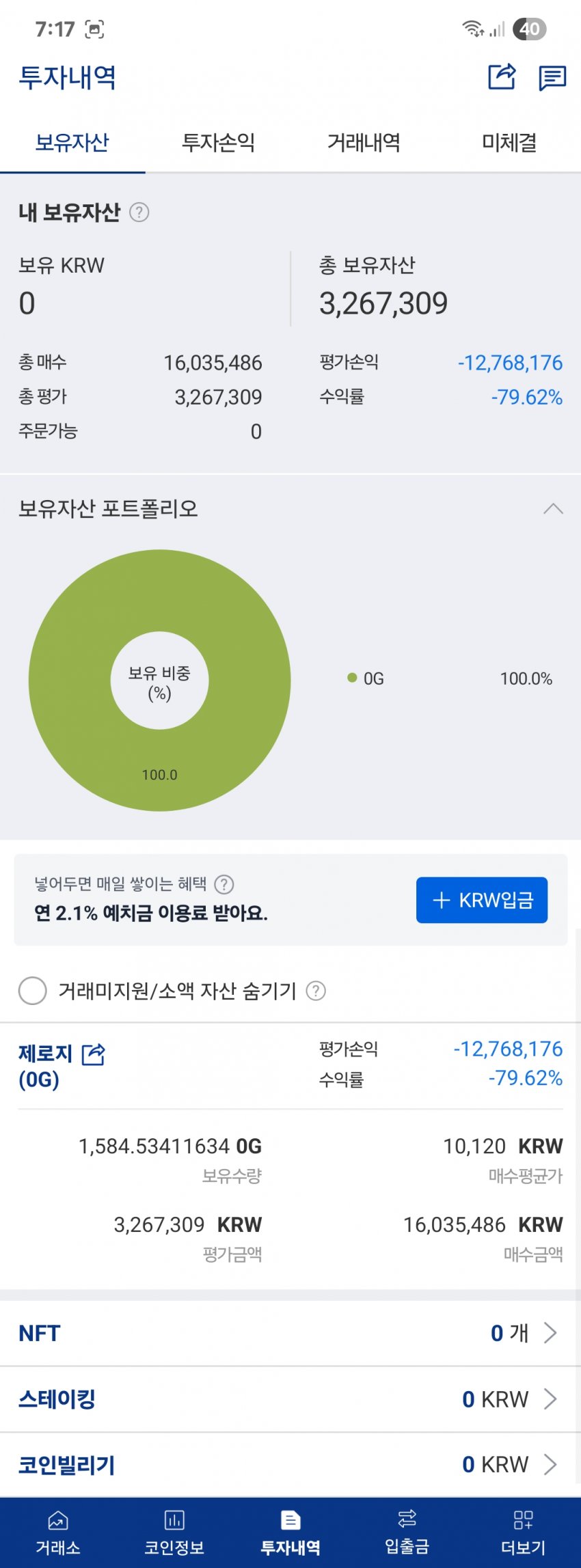Tap help icon beside 내 보유자산

pyautogui.click(x=139, y=212)
